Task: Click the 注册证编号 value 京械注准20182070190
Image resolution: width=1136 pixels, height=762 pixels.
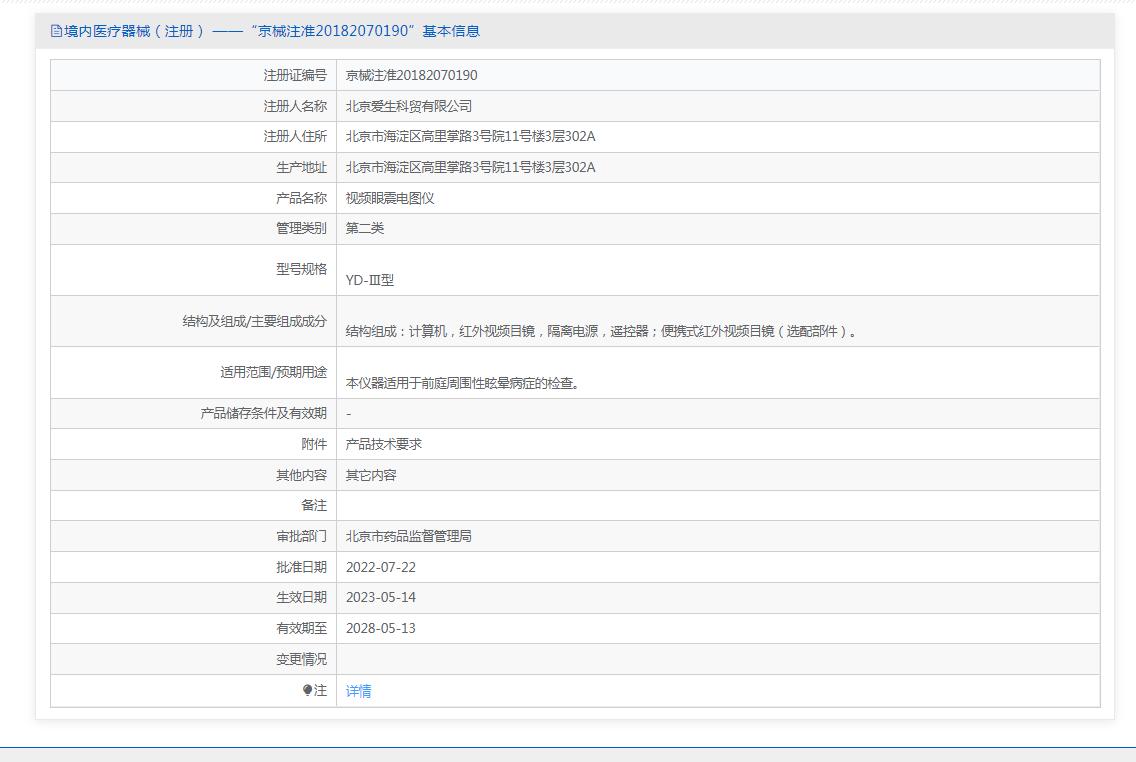Action: tap(412, 75)
